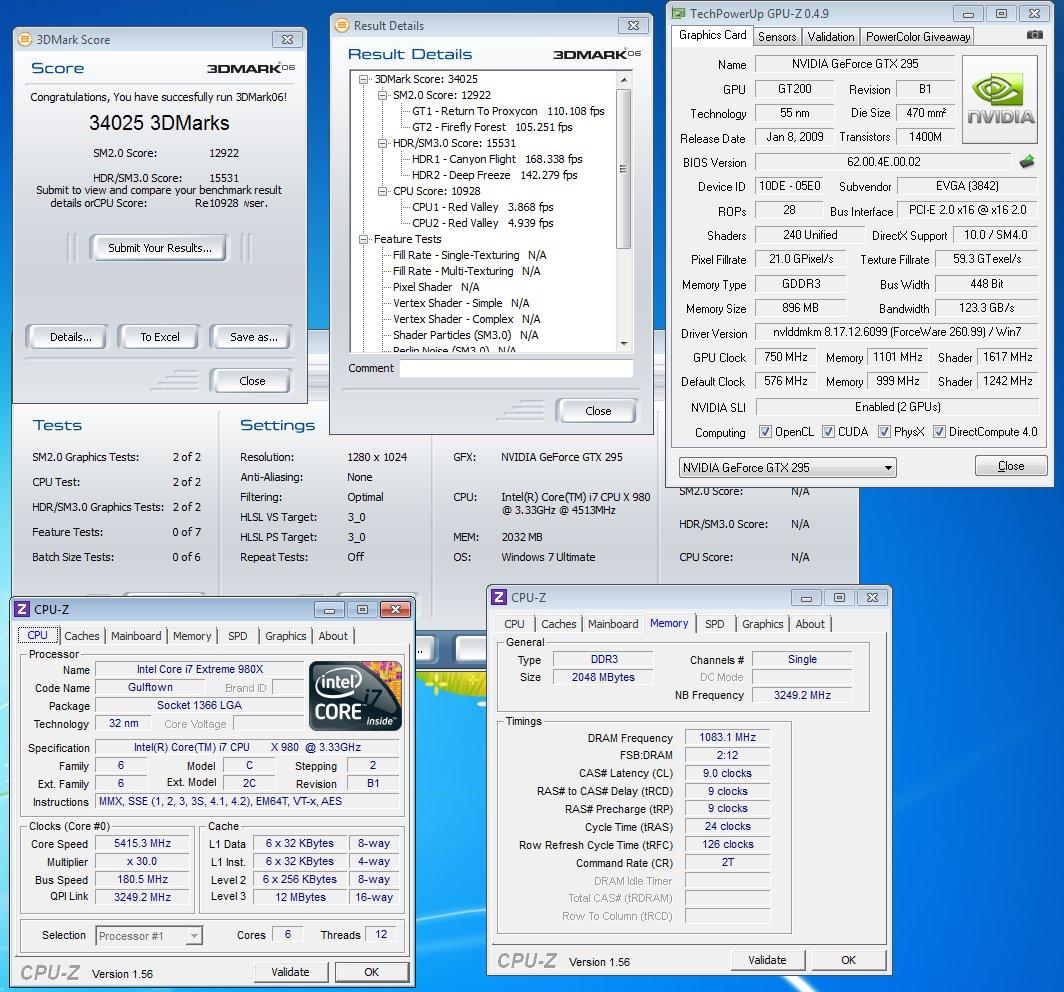Click Validate in CPU-Z Memory window

point(767,959)
